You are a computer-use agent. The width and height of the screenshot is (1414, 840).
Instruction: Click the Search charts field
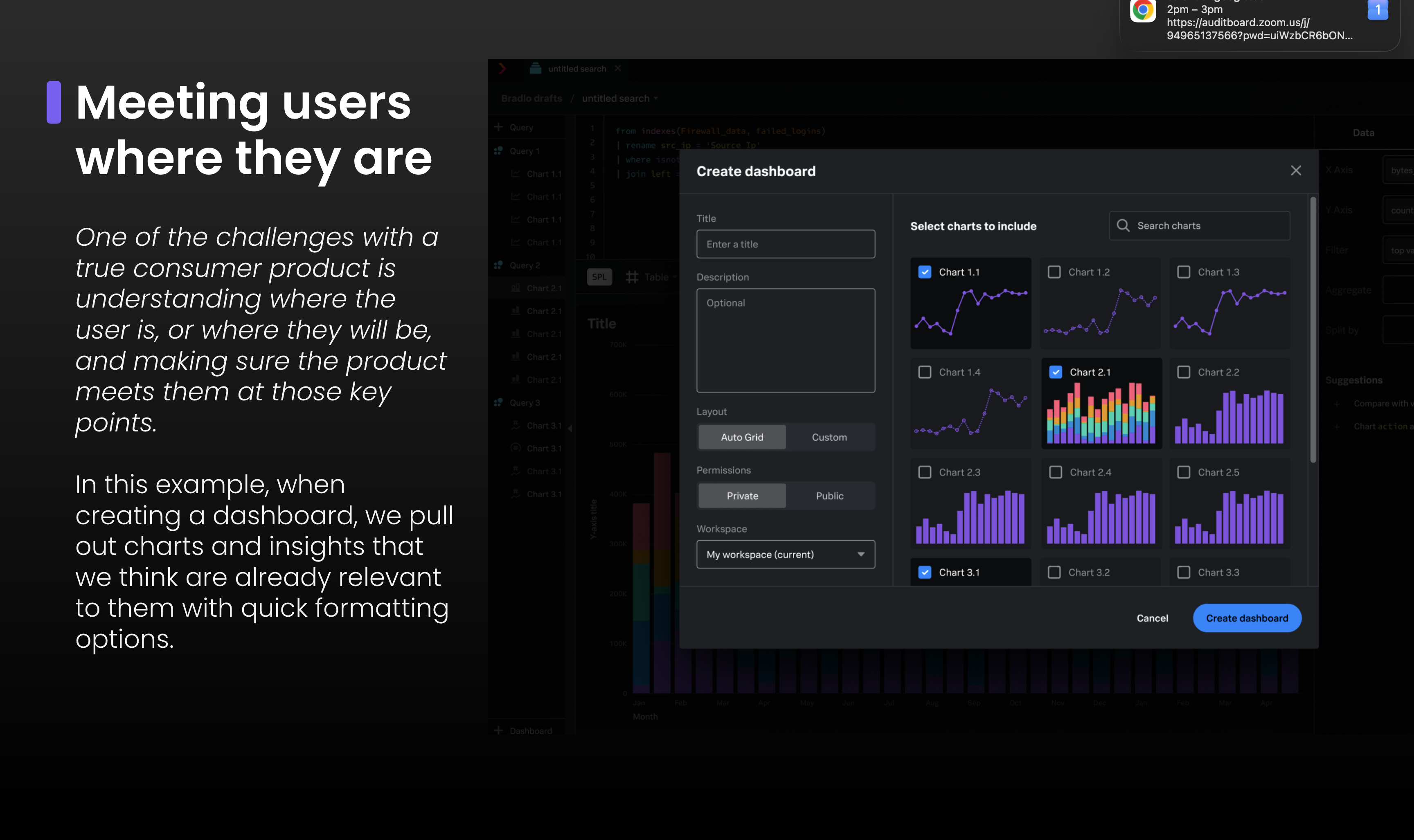[x=1199, y=225]
